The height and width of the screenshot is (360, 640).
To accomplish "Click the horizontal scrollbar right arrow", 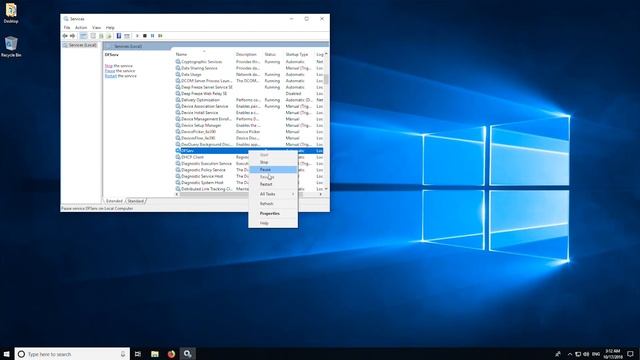I will (x=321, y=194).
